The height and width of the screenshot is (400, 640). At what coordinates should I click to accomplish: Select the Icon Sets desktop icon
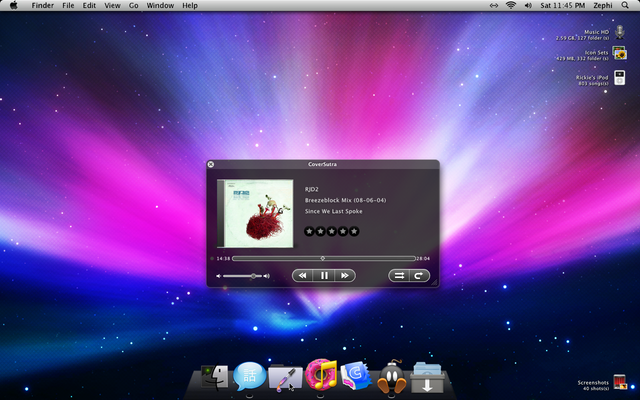click(x=619, y=53)
